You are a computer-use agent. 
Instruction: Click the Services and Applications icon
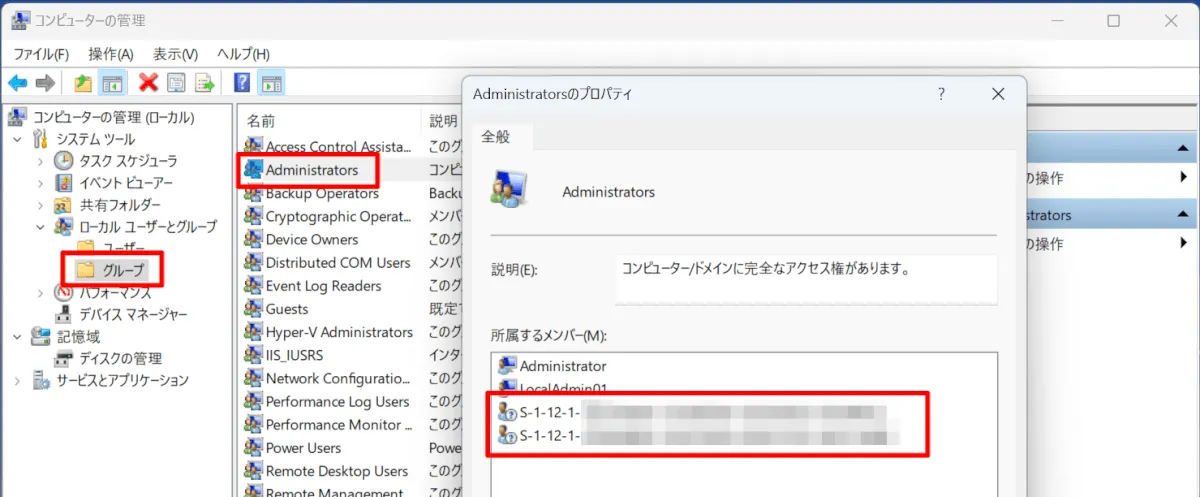pos(41,380)
